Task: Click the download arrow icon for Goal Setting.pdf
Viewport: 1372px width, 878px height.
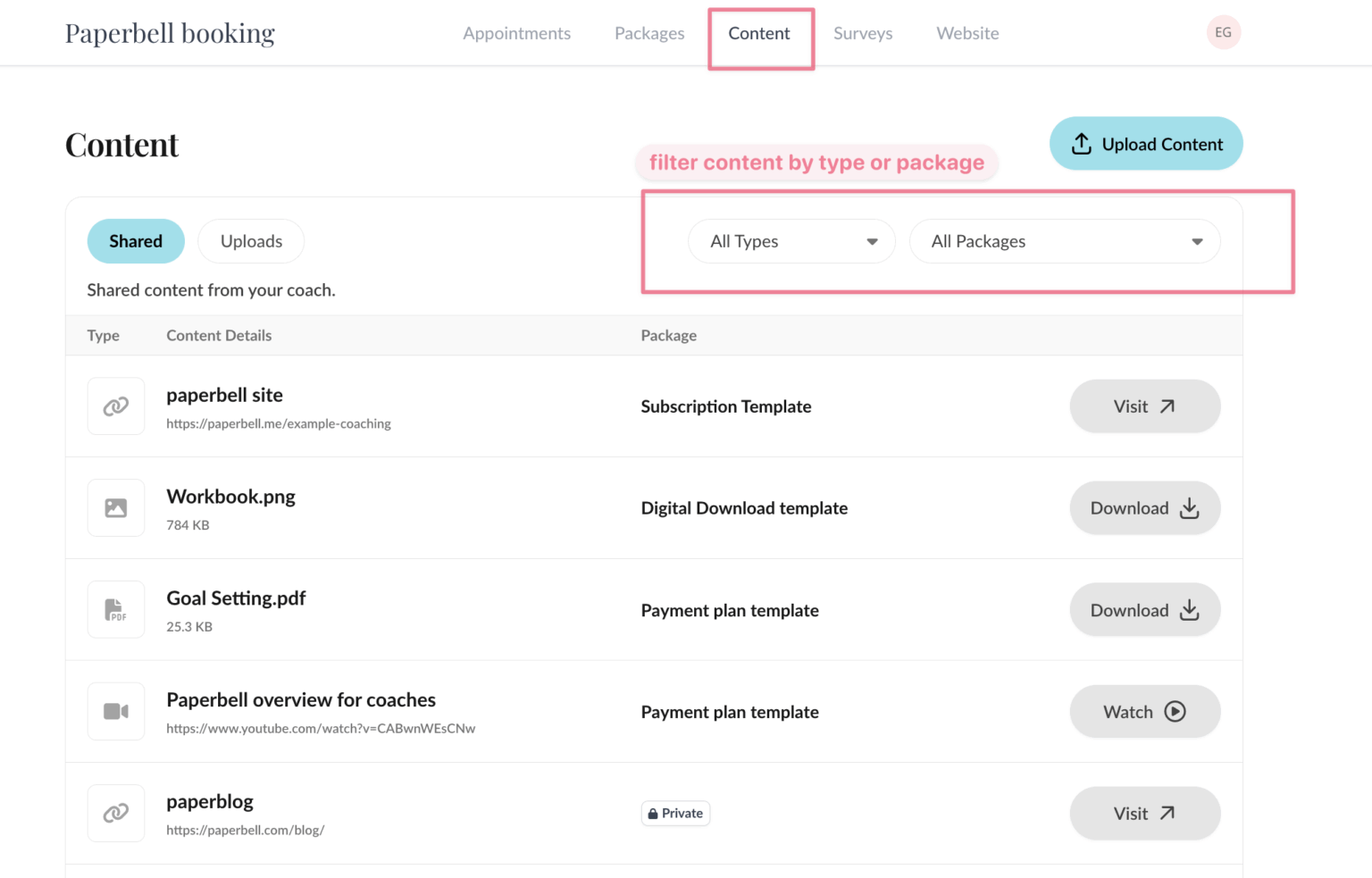Action: pyautogui.click(x=1188, y=609)
